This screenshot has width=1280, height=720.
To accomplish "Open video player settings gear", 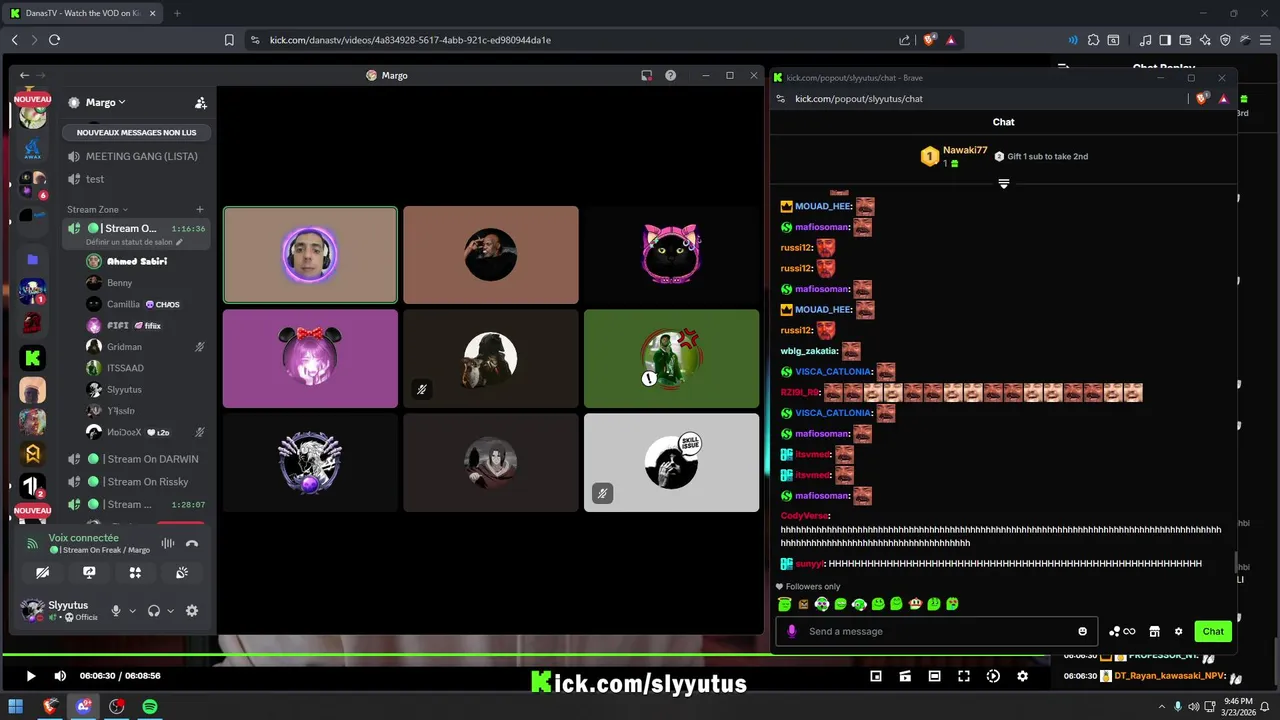I will [1022, 676].
